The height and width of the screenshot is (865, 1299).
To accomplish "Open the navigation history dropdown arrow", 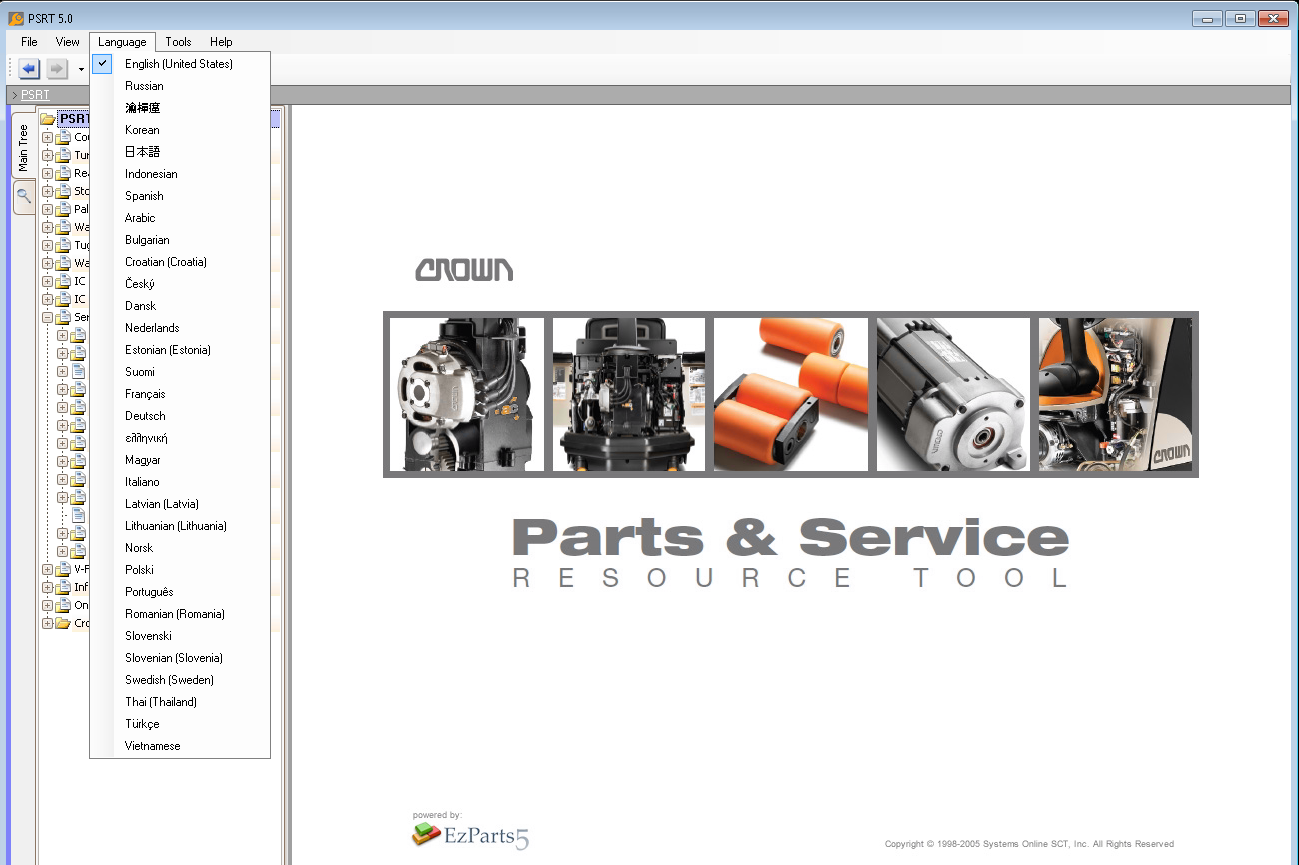I will coord(81,70).
